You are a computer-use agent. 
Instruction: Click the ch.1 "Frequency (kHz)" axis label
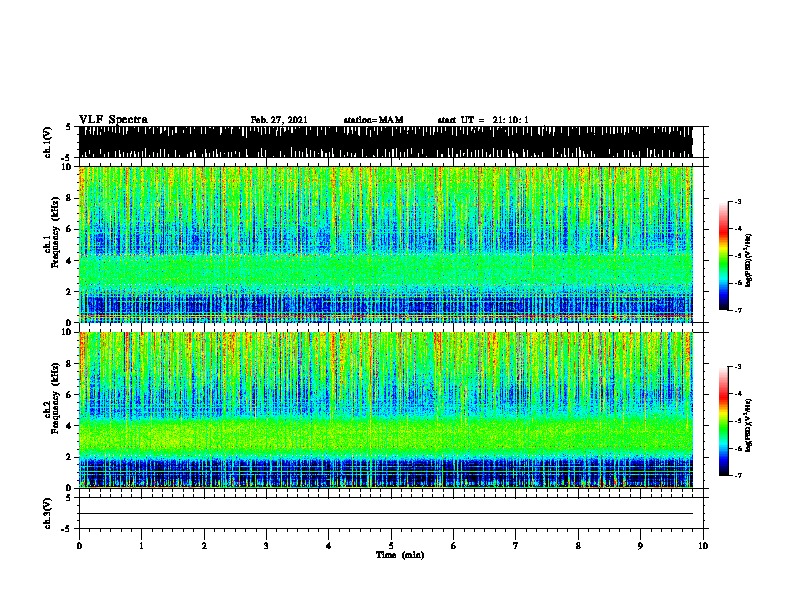click(55, 233)
